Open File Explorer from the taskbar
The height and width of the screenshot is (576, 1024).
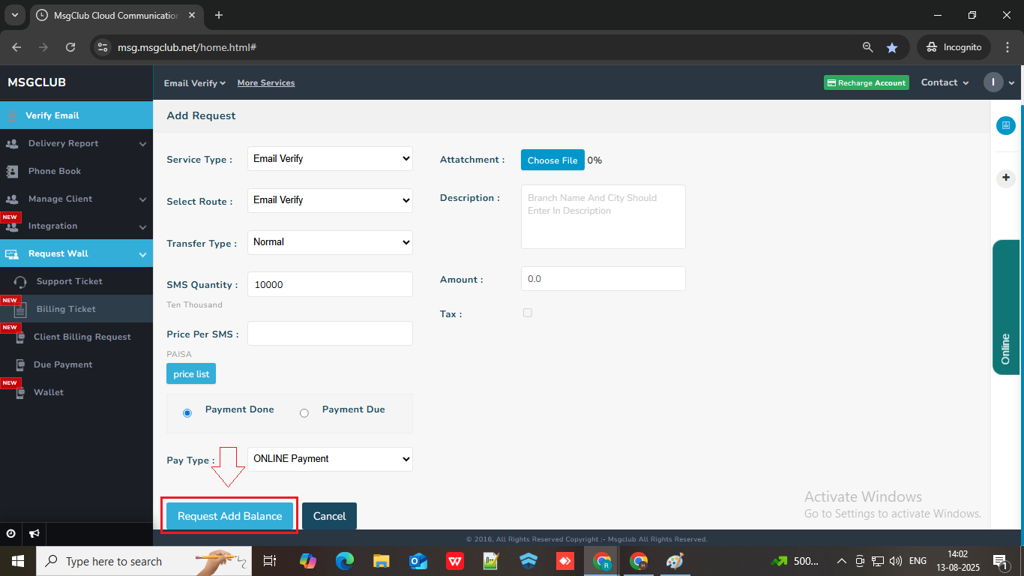(381, 561)
